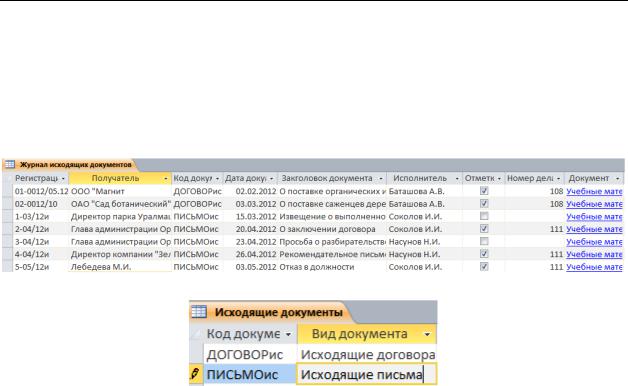This screenshot has height=386, width=628.
Task: Click cell О заключении договора
Action: pyautogui.click(x=332, y=229)
